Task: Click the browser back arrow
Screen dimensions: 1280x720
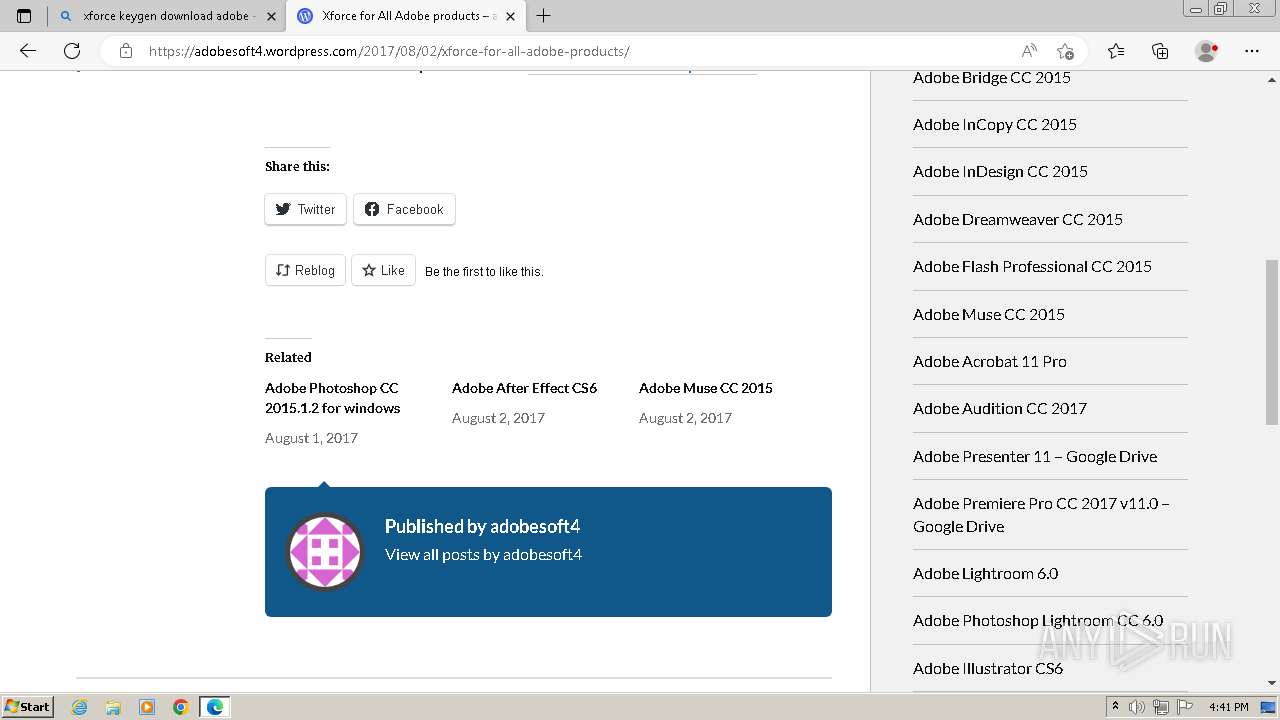Action: [x=27, y=51]
